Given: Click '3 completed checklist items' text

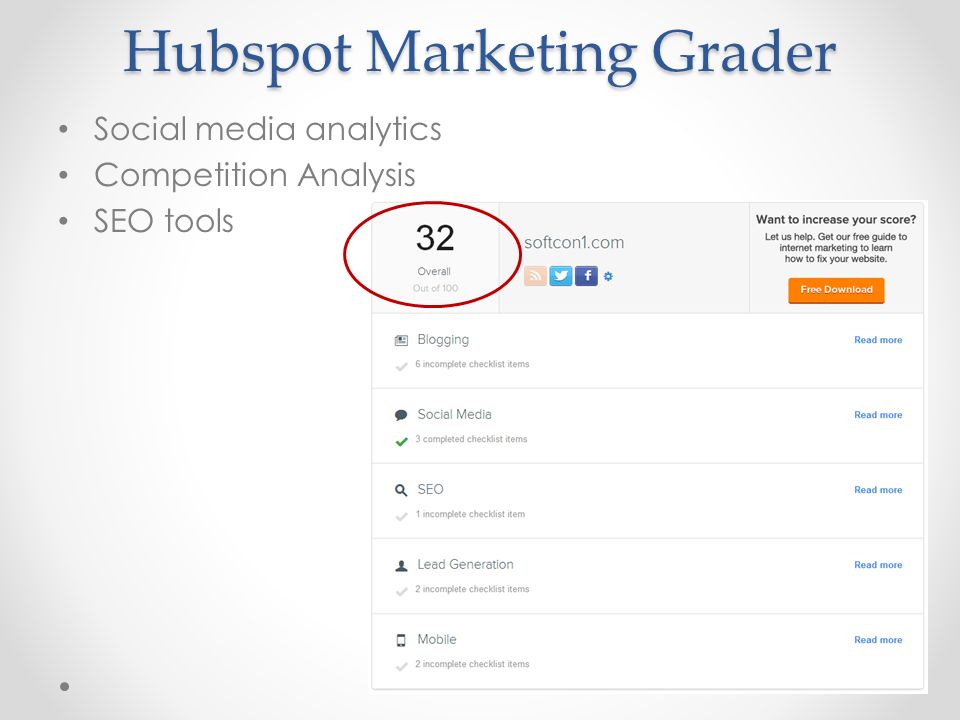Looking at the screenshot, I should pos(471,439).
